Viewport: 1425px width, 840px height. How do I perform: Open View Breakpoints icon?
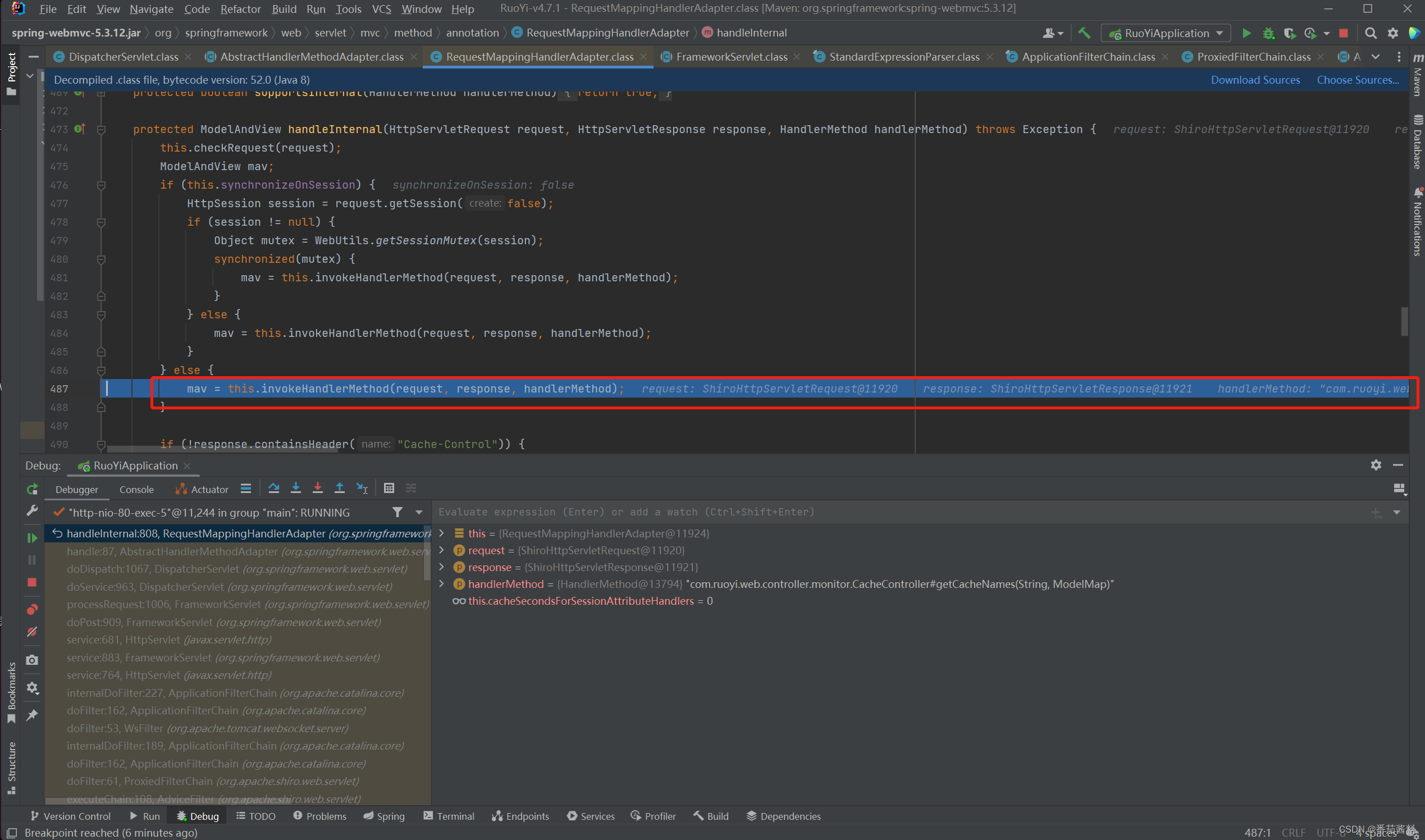click(32, 610)
